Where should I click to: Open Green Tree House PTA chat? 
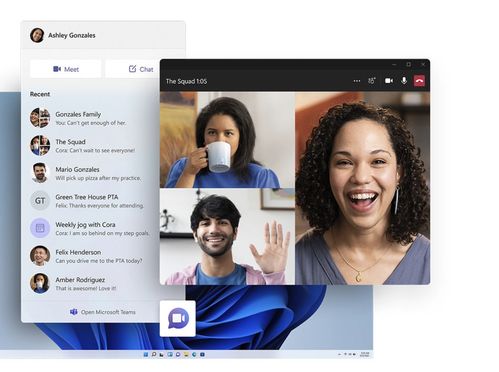[x=91, y=201]
